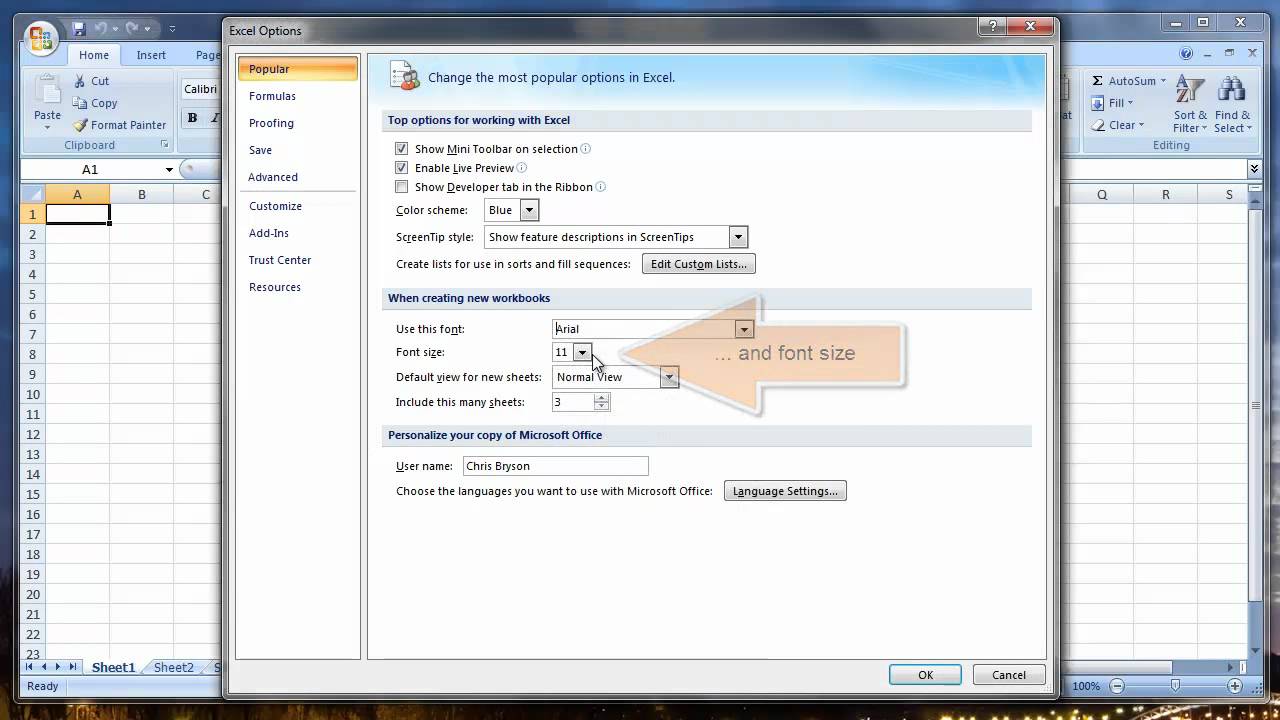Click the Office button in Excel
The image size is (1280, 720).
click(x=41, y=38)
